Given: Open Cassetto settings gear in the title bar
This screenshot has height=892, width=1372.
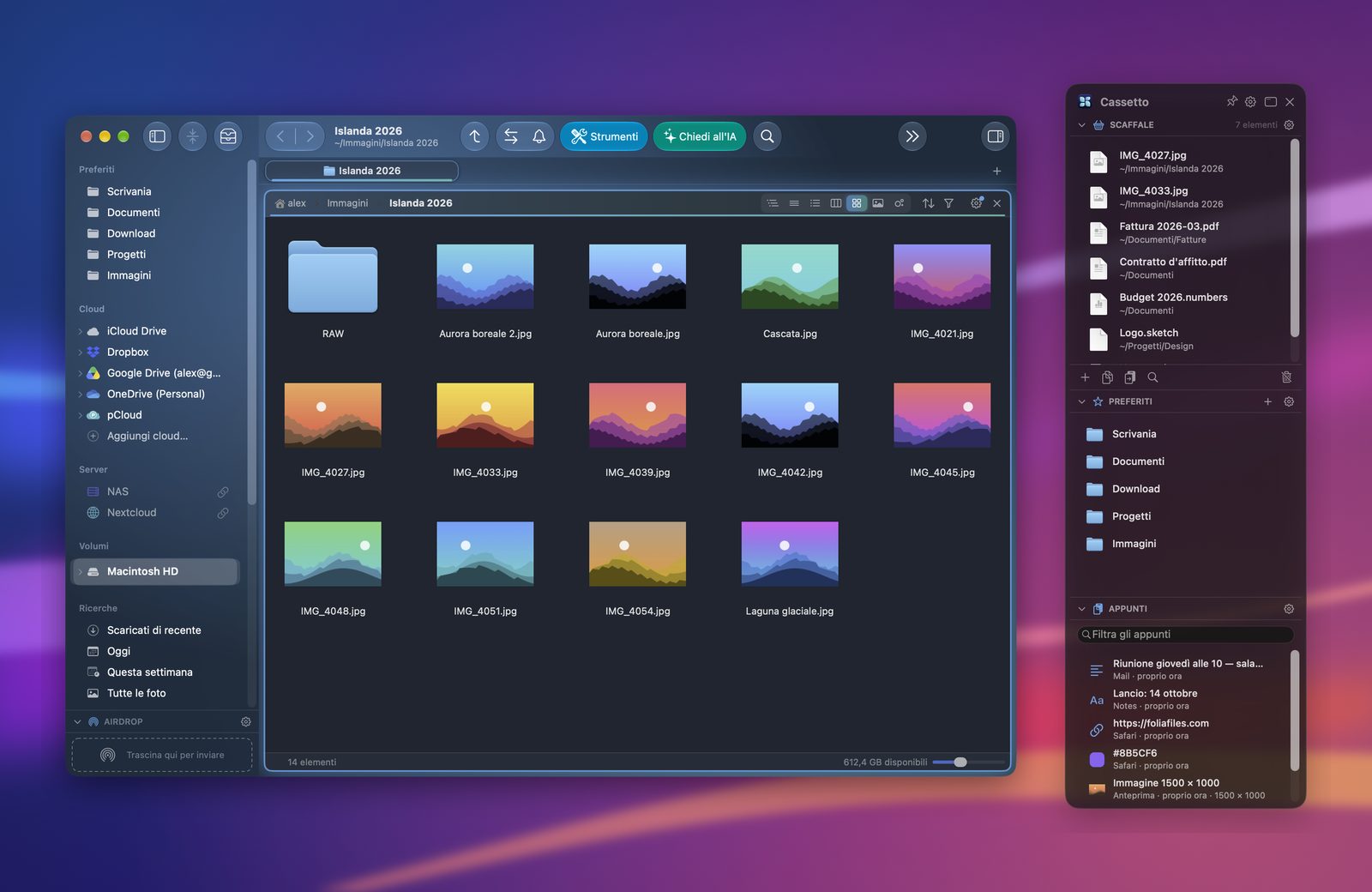Looking at the screenshot, I should pos(1251,101).
